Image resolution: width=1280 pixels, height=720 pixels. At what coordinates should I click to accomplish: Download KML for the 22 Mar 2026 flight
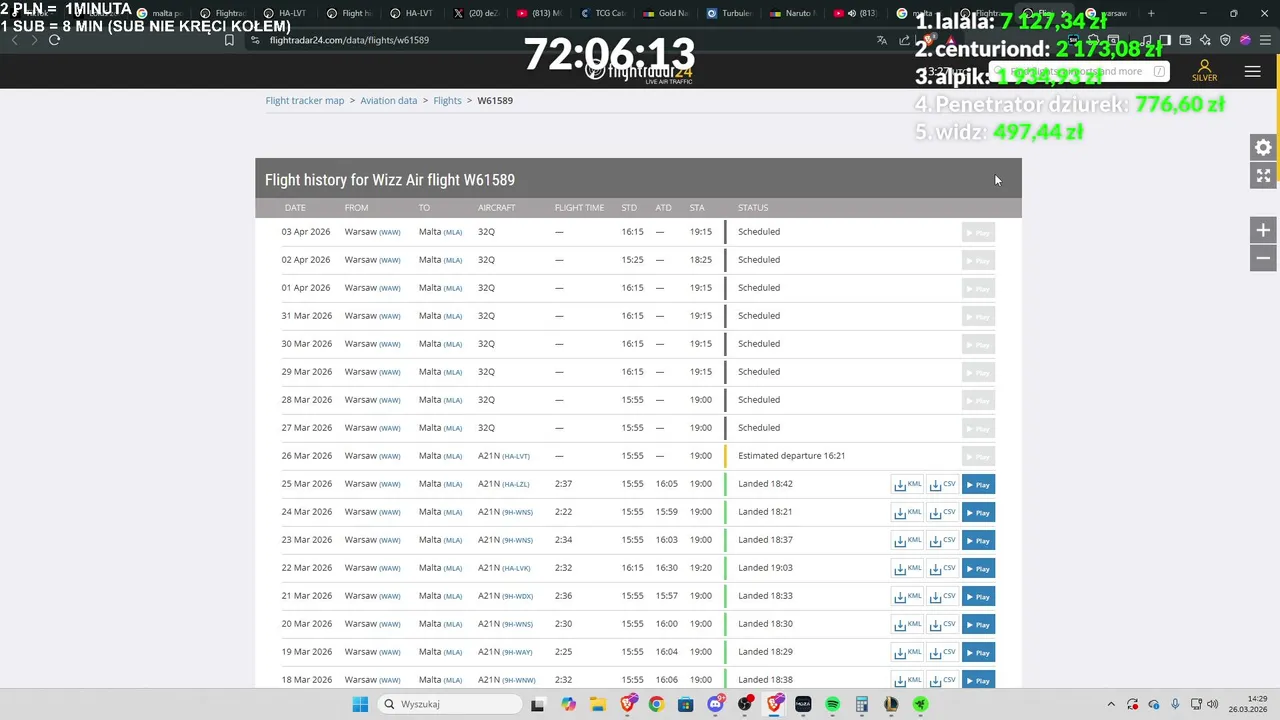click(908, 569)
